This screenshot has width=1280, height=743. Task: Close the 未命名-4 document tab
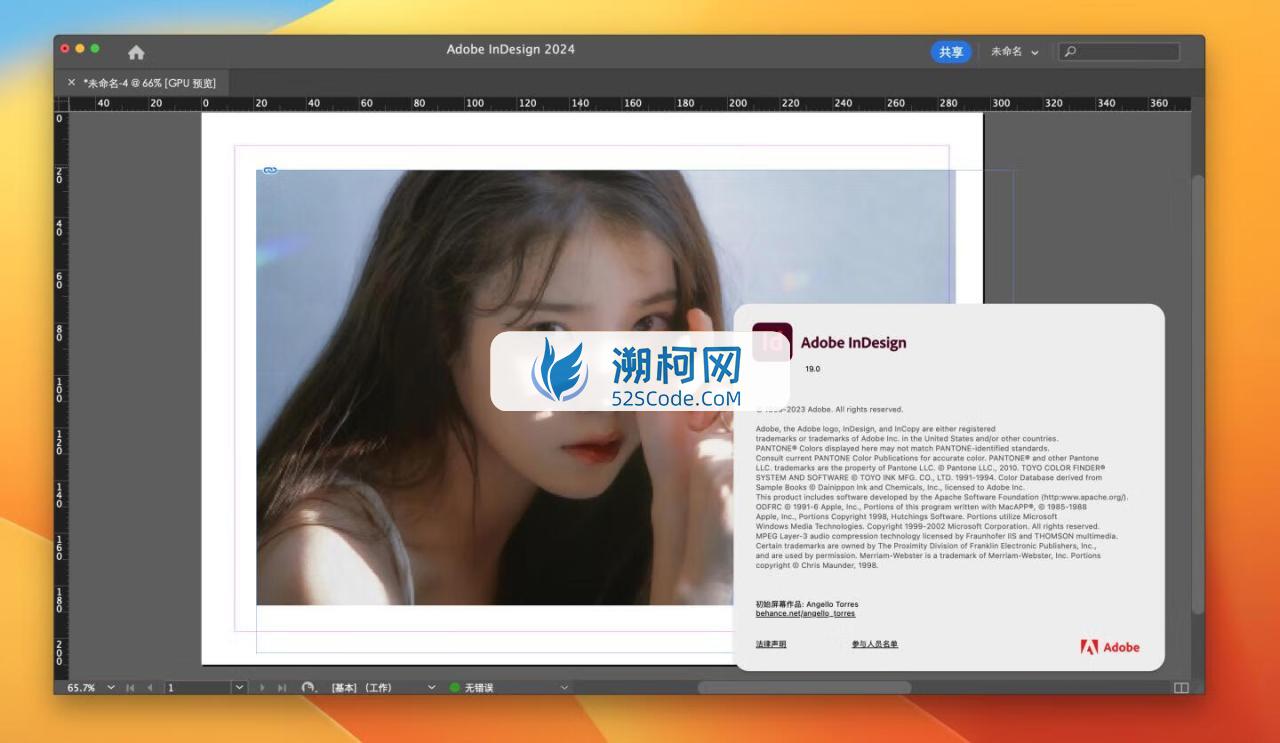tap(71, 83)
